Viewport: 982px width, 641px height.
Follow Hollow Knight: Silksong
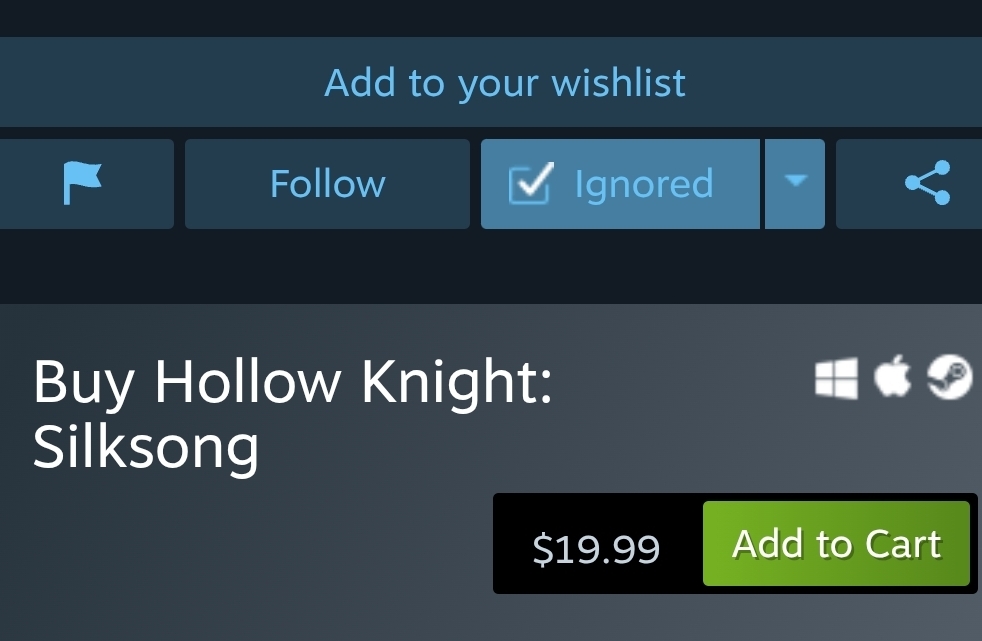[327, 184]
